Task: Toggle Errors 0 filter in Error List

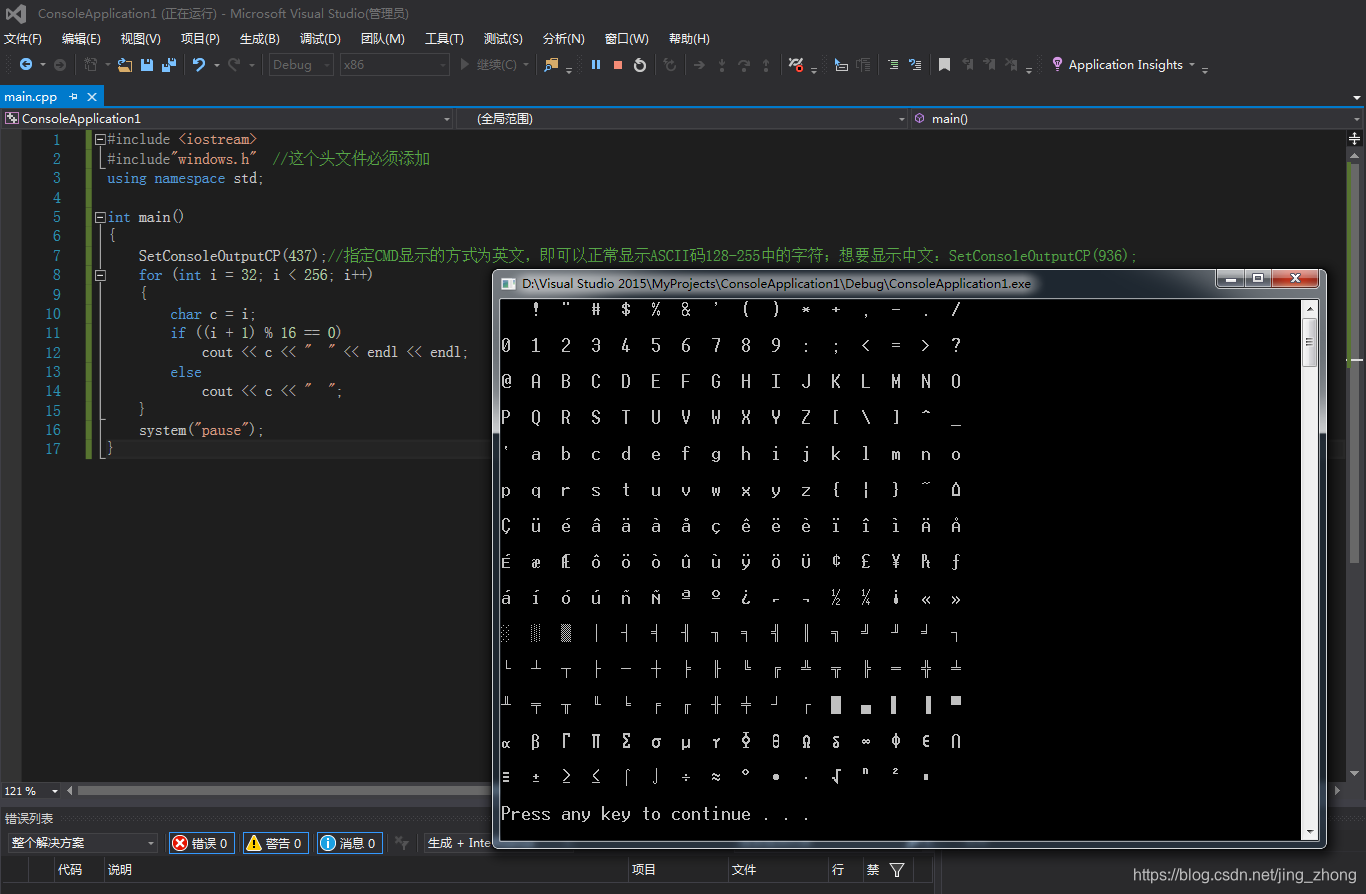Action: 202,843
